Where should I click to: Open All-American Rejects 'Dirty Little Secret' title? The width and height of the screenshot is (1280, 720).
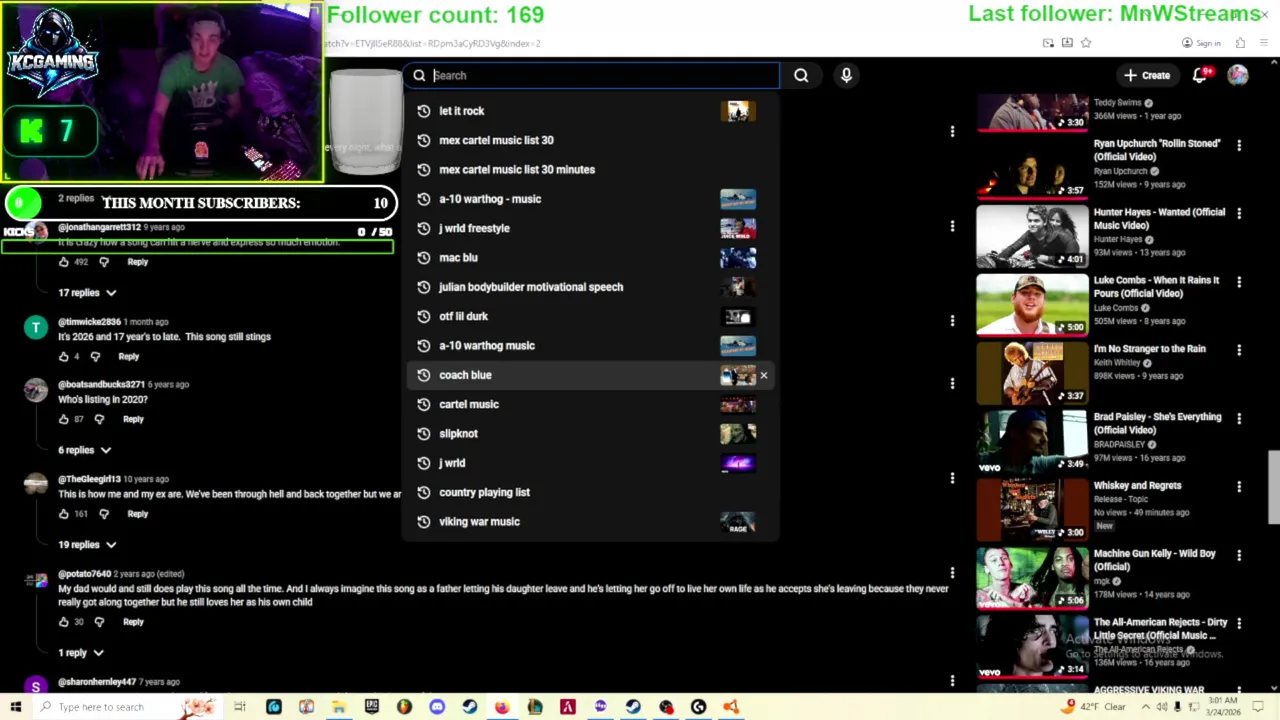pyautogui.click(x=1160, y=629)
